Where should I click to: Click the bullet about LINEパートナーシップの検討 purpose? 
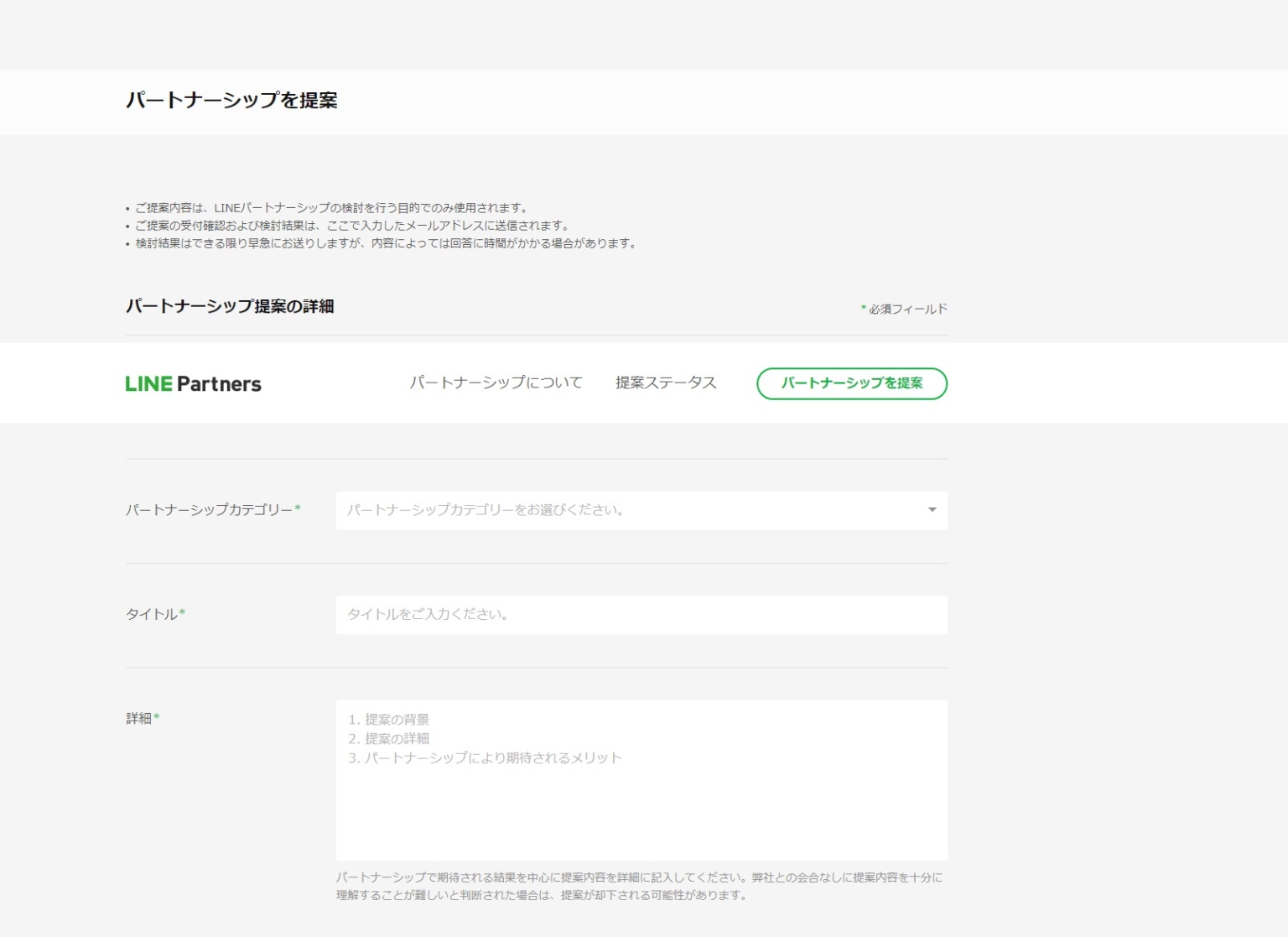click(331, 208)
